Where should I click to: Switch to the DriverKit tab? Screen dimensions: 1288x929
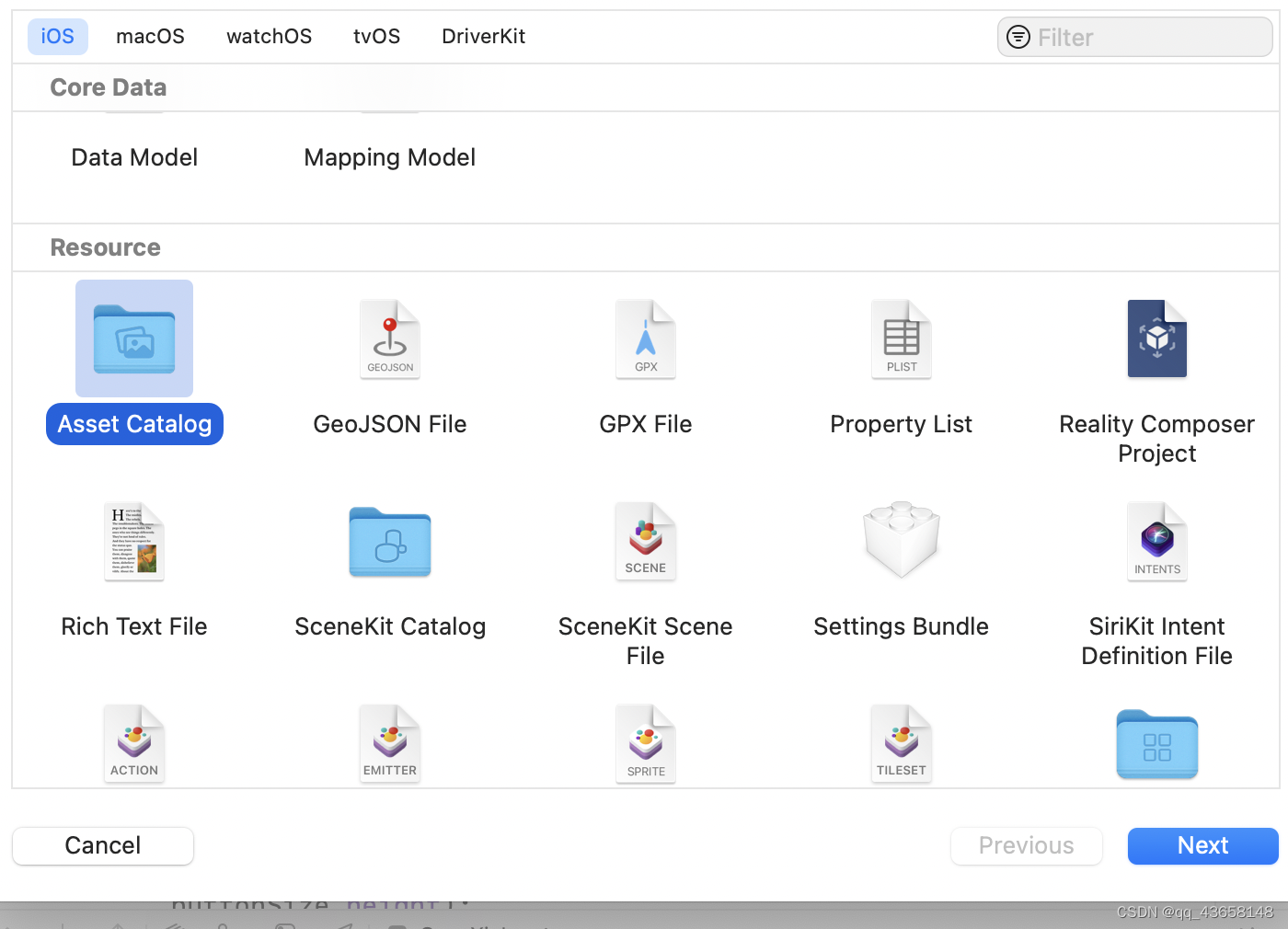(x=484, y=37)
